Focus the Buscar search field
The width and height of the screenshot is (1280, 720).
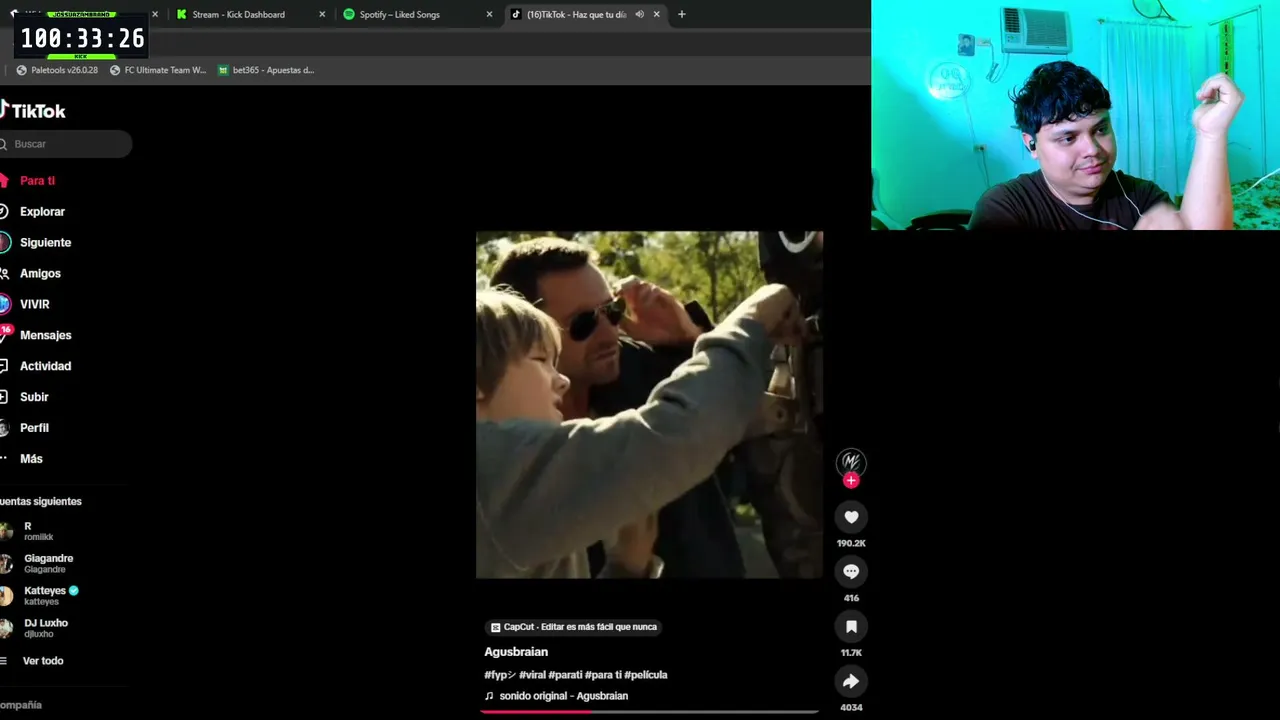[66, 144]
